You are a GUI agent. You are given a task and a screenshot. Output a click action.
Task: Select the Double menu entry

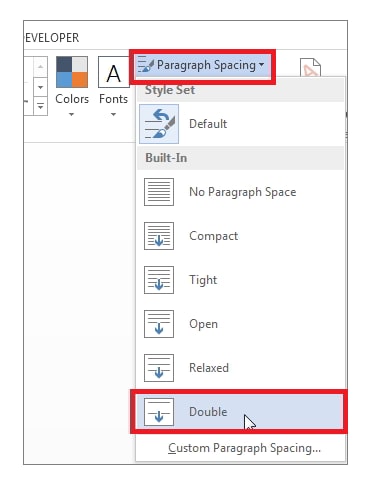click(239, 412)
